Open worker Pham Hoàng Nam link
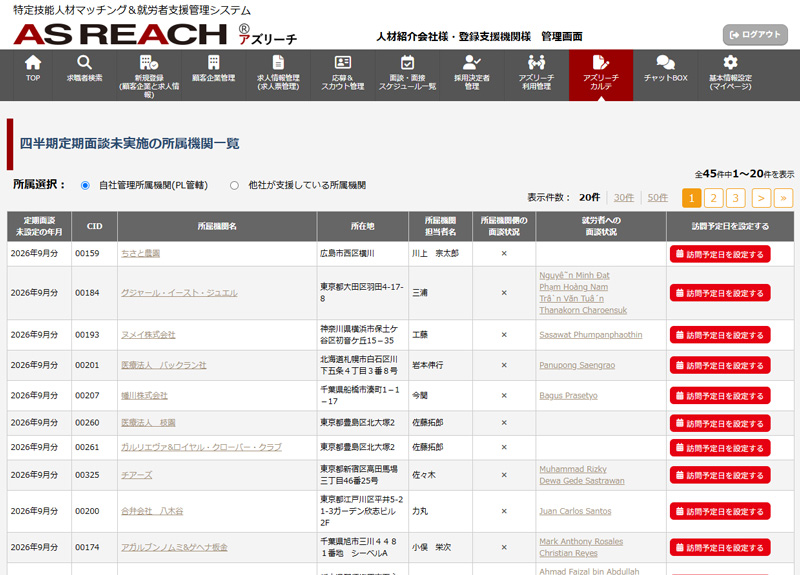Image resolution: width=800 pixels, height=575 pixels. (x=573, y=287)
